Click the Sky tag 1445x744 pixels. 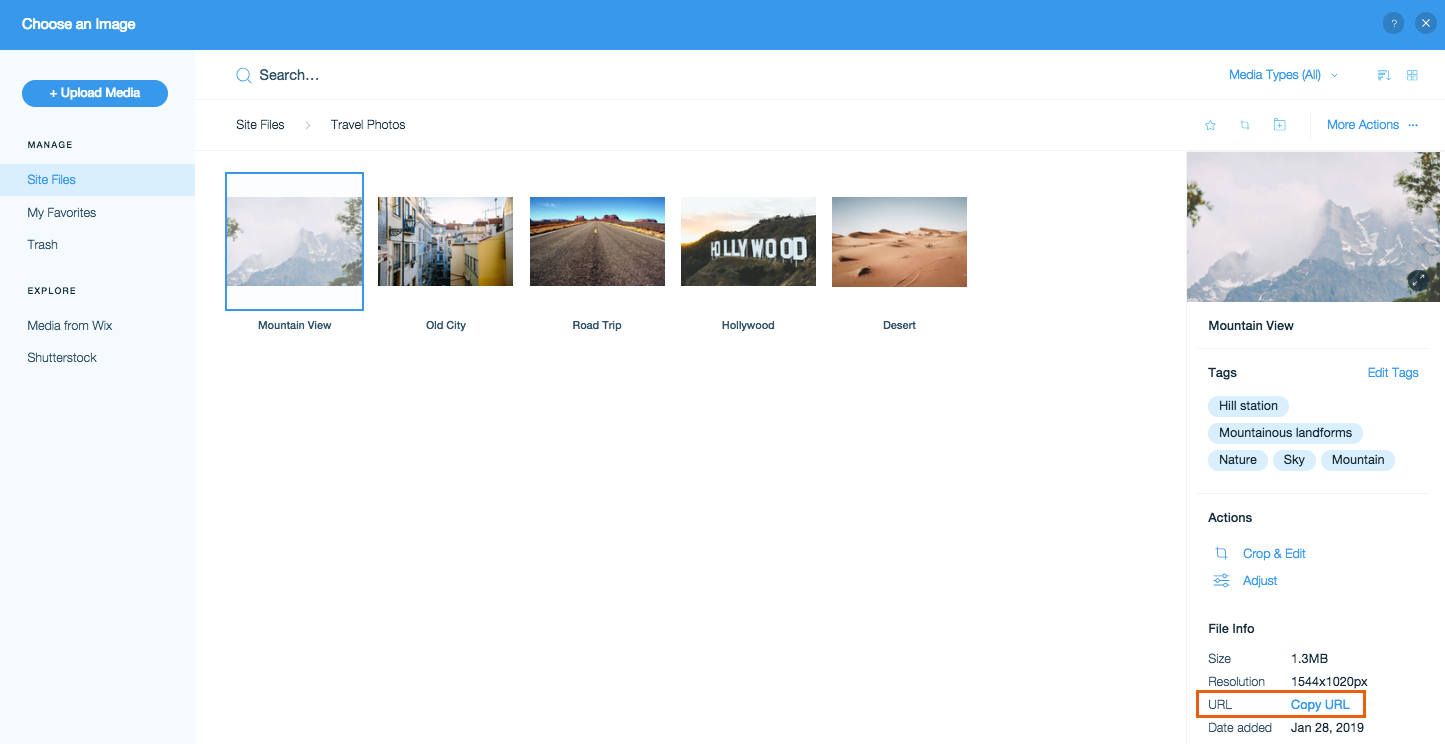(1294, 460)
